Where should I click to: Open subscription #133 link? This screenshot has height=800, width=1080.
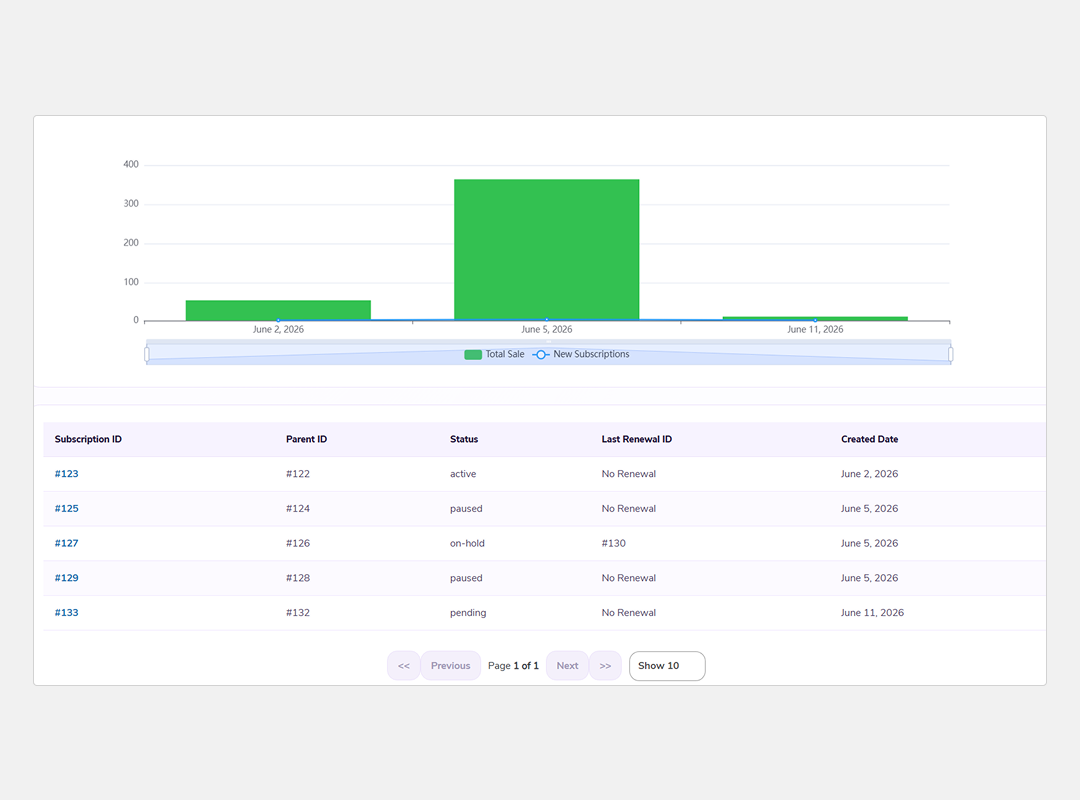67,613
